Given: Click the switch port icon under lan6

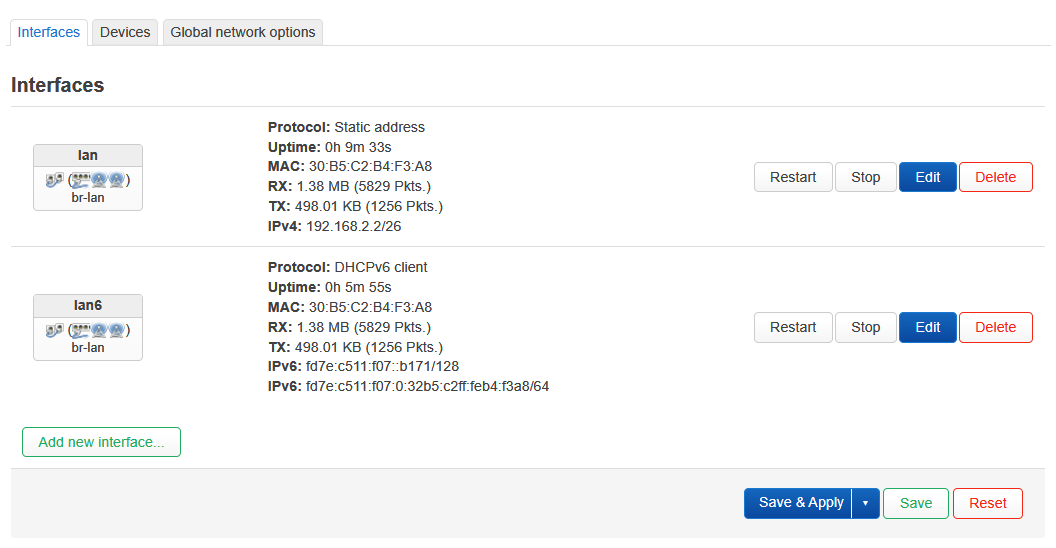Looking at the screenshot, I should [x=80, y=330].
